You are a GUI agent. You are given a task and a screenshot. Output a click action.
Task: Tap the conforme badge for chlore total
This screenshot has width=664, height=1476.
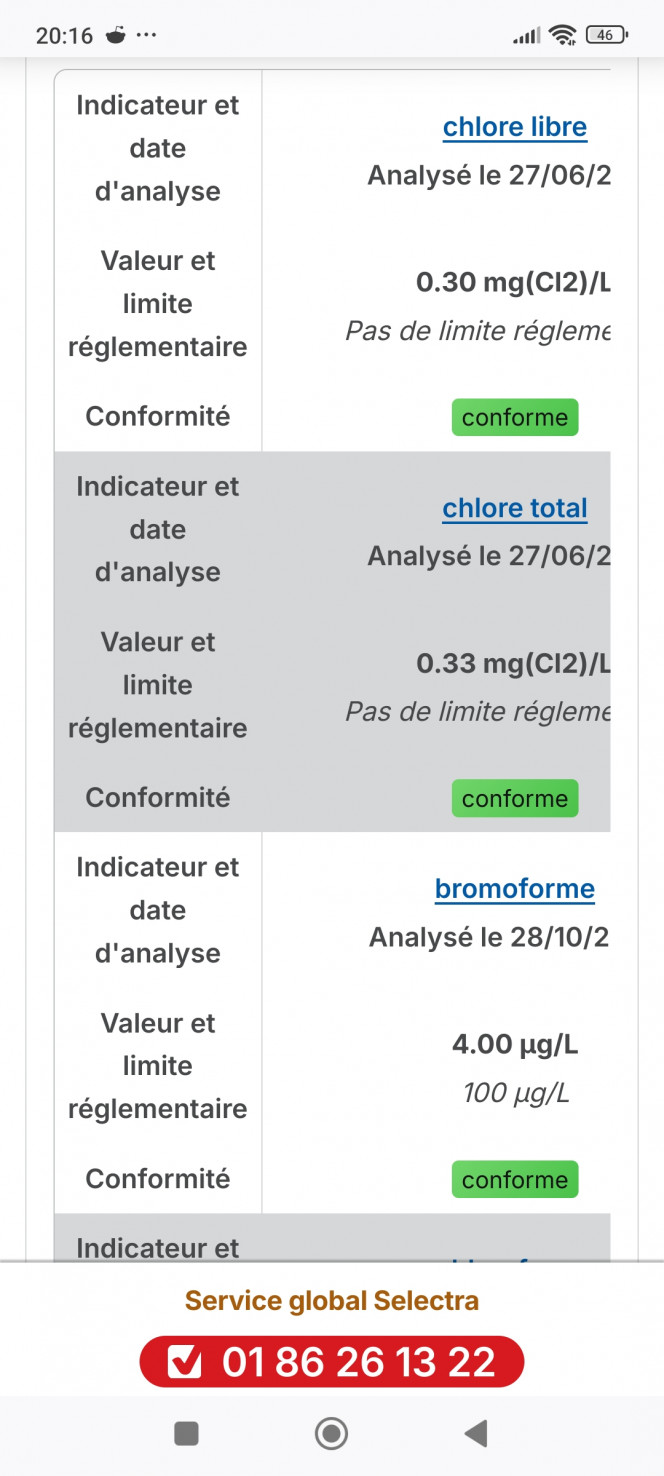pyautogui.click(x=514, y=798)
